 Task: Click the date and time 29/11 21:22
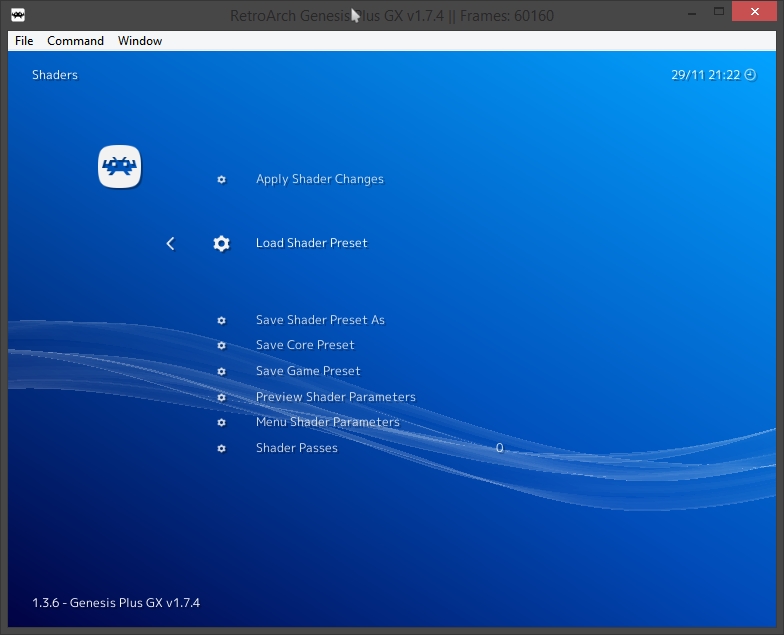pos(706,75)
